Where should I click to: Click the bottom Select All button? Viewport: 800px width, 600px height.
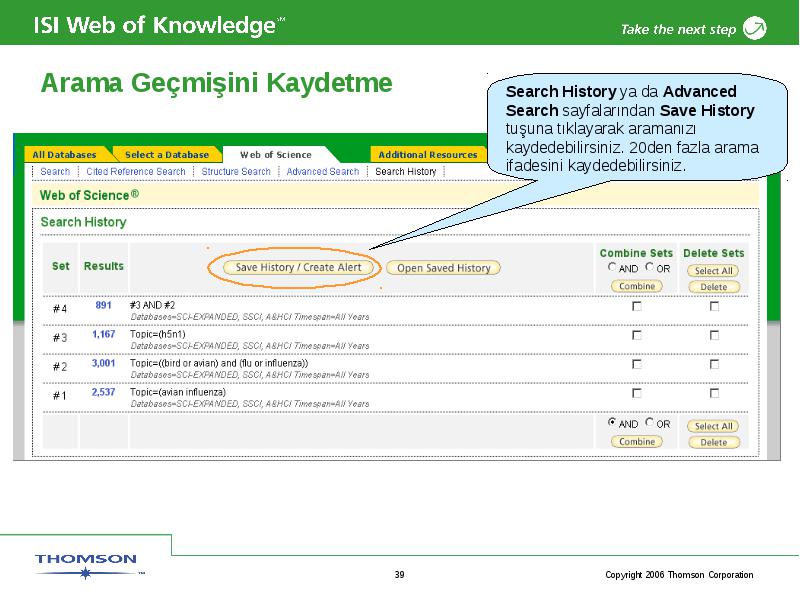click(713, 426)
